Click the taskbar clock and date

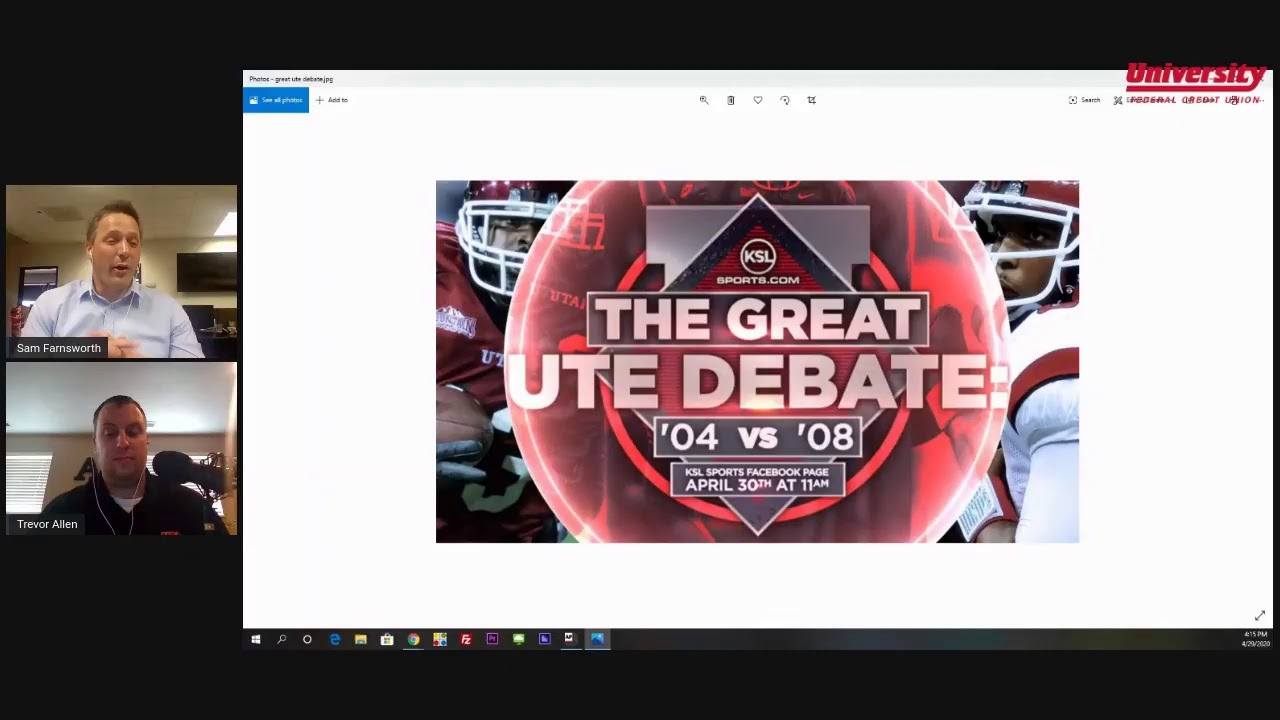click(1256, 639)
